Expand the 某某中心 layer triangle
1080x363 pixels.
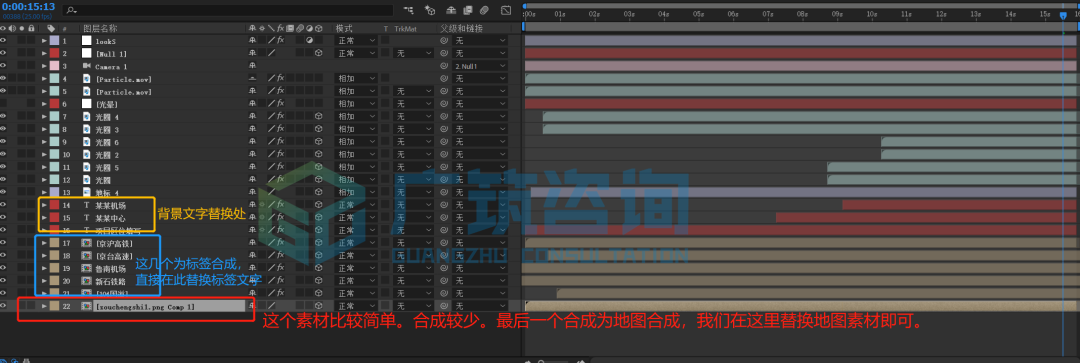(x=44, y=218)
